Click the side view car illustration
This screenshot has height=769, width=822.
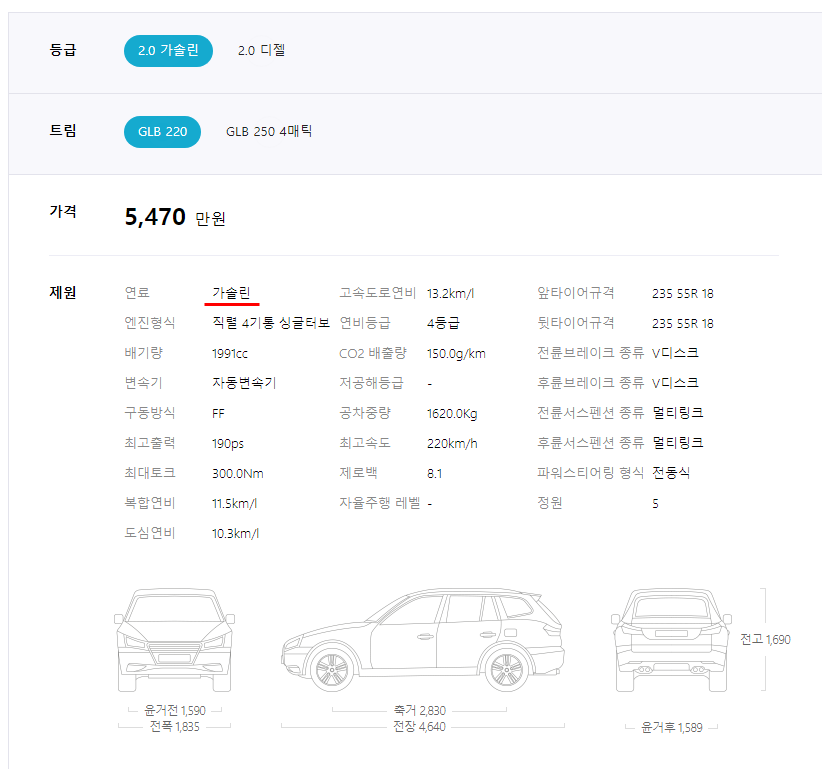point(423,640)
